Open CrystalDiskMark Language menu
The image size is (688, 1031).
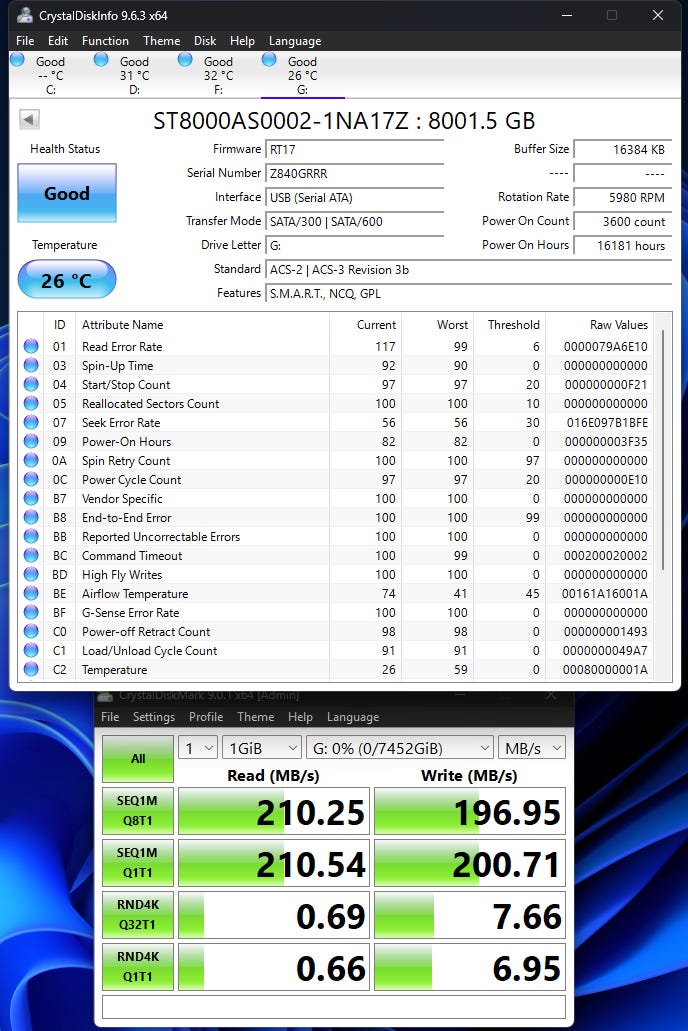[353, 717]
